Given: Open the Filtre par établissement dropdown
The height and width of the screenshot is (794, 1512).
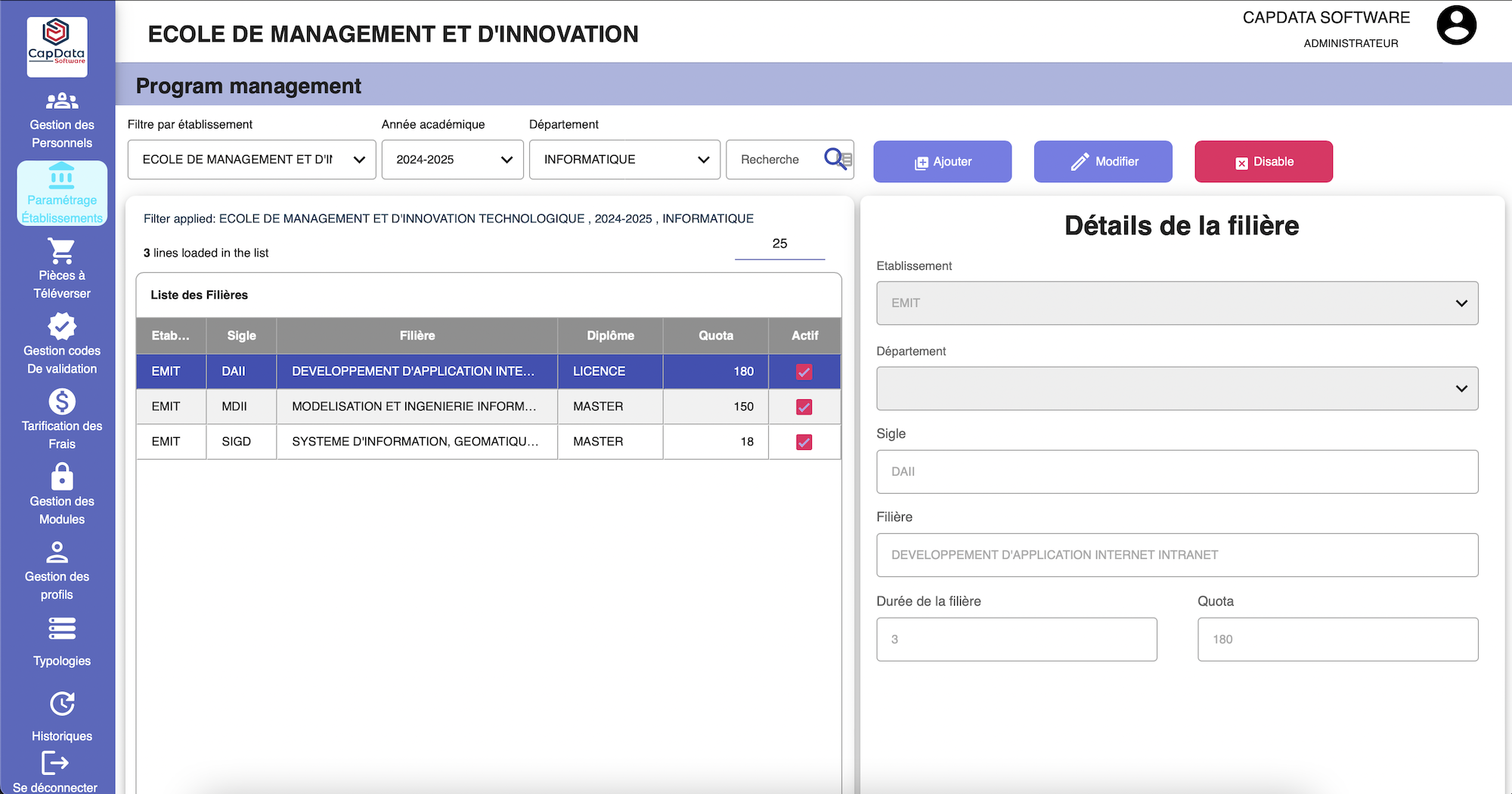Looking at the screenshot, I should (x=252, y=160).
